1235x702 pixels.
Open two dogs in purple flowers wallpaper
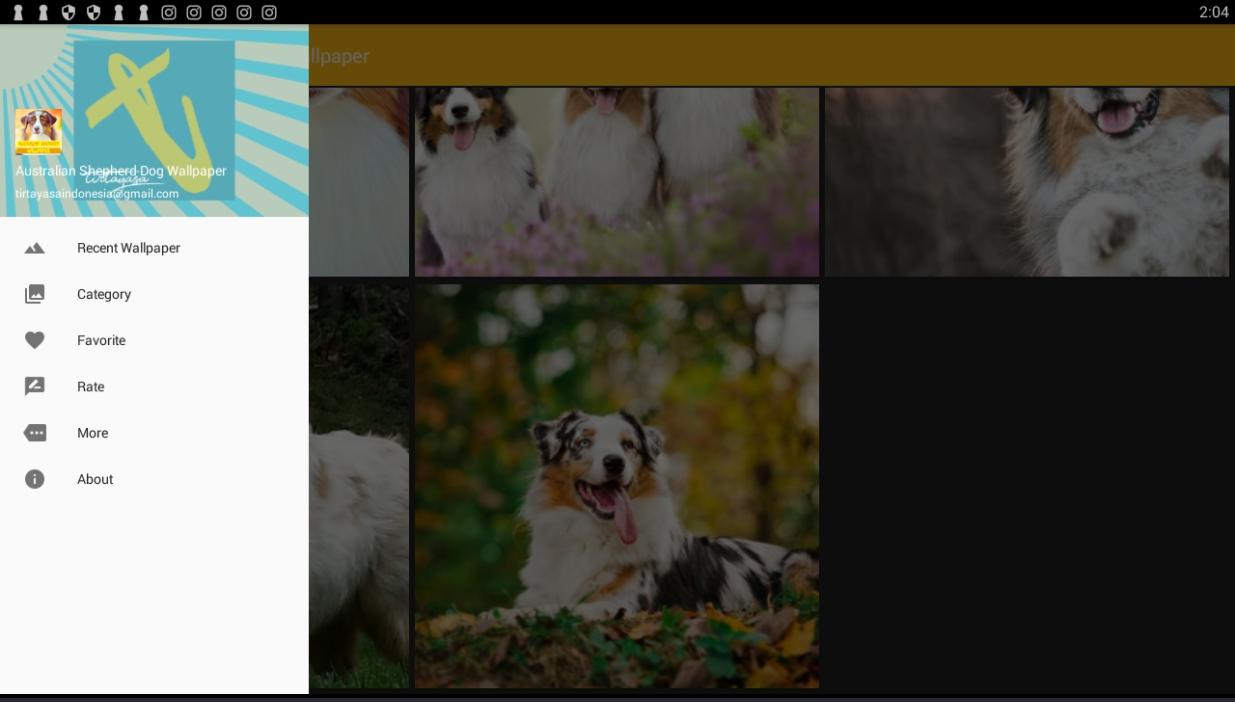[617, 181]
